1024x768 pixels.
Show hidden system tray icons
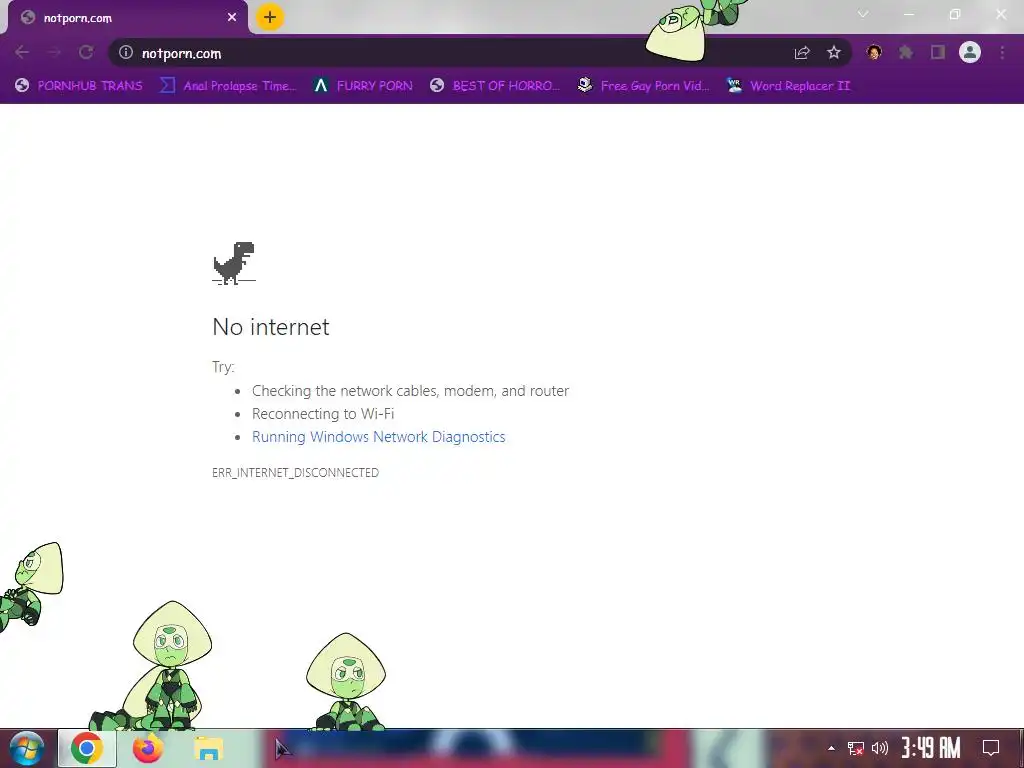831,748
